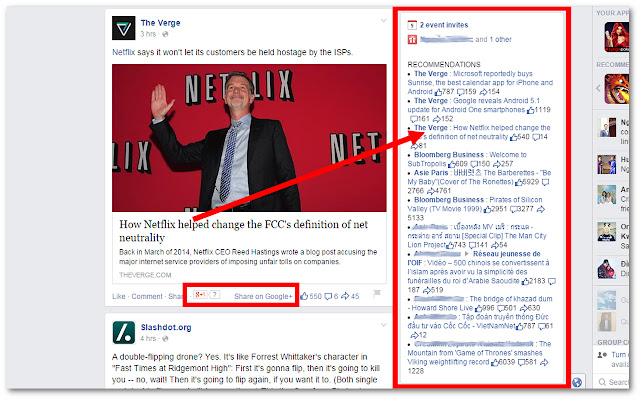This screenshot has height=400, width=640.
Task: Click Slashdot post timestamp 4 hrs
Action: pos(148,338)
